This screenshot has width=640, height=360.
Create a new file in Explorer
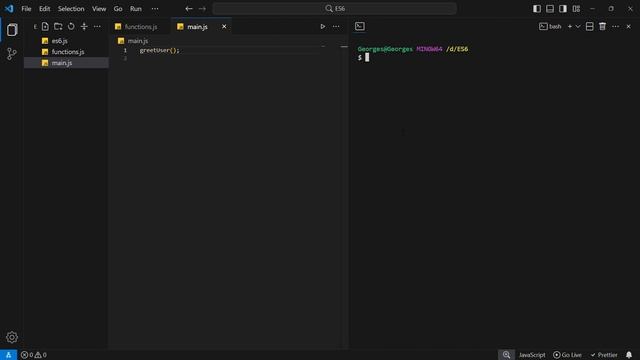(x=45, y=27)
